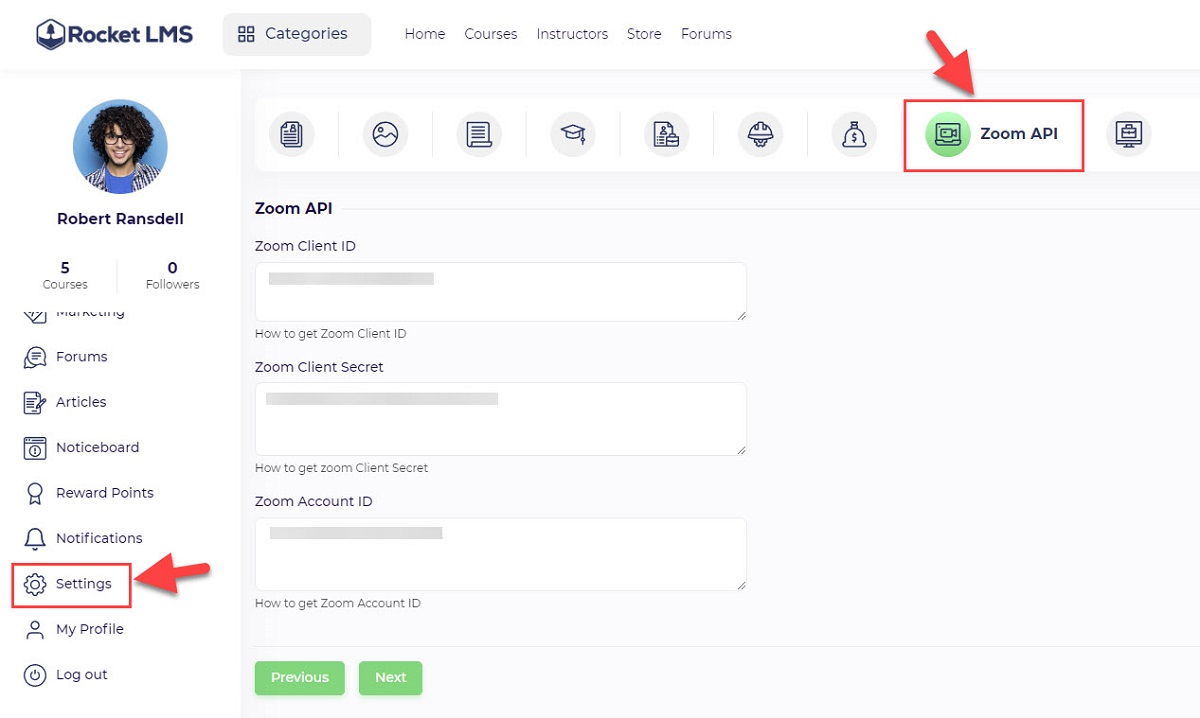Screen dimensions: 1200x718
Task: Click the Zoom Client ID text field
Action: (x=500, y=292)
